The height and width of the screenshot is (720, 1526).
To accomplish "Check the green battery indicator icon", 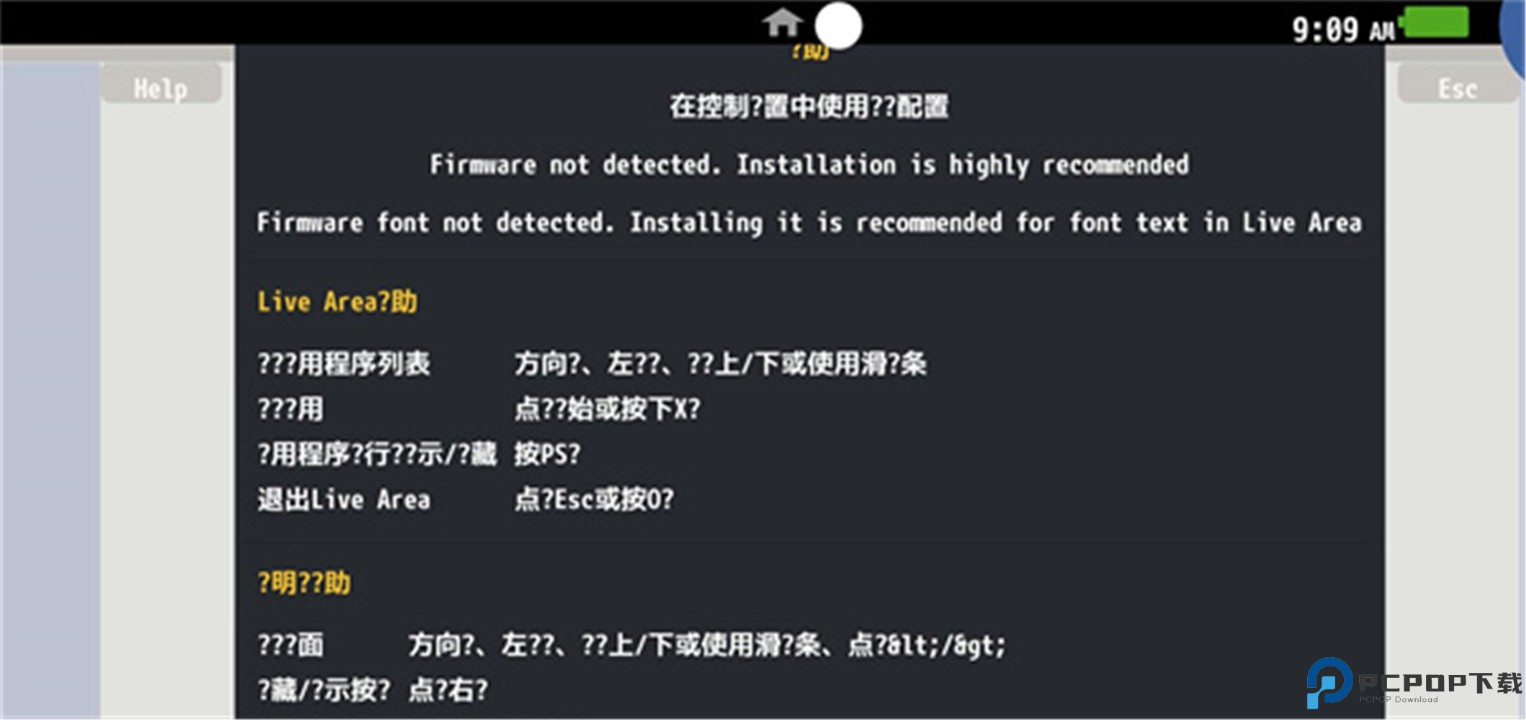I will [x=1436, y=22].
